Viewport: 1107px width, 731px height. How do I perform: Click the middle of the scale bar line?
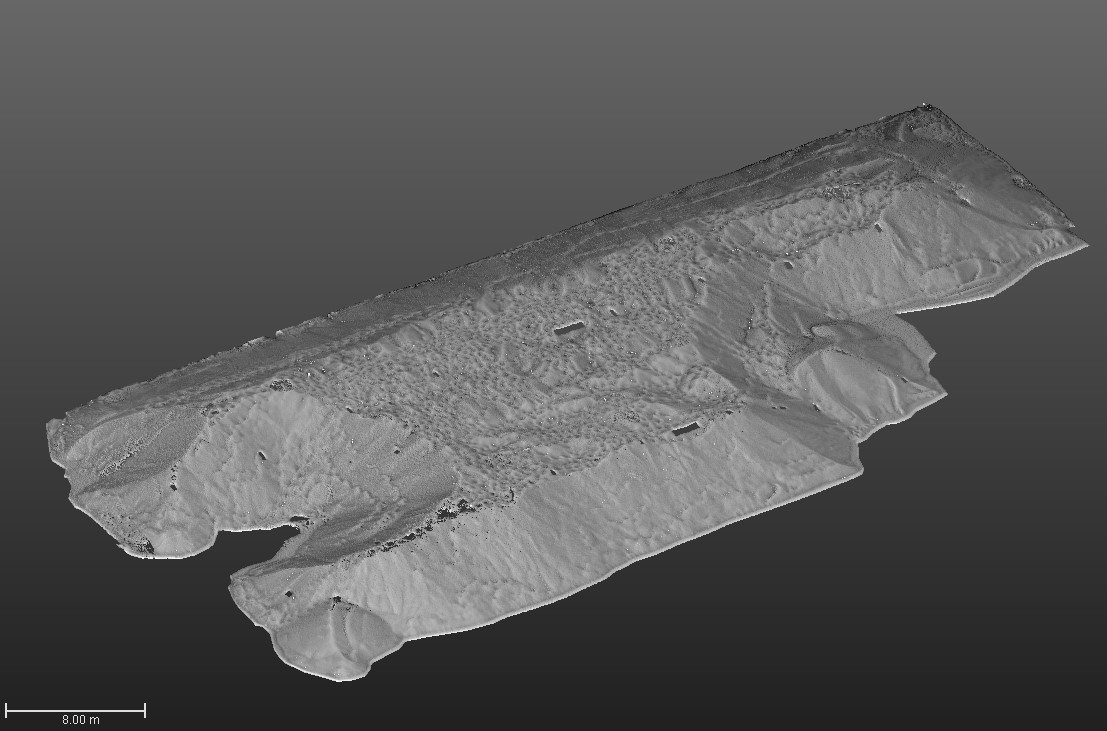click(x=75, y=710)
